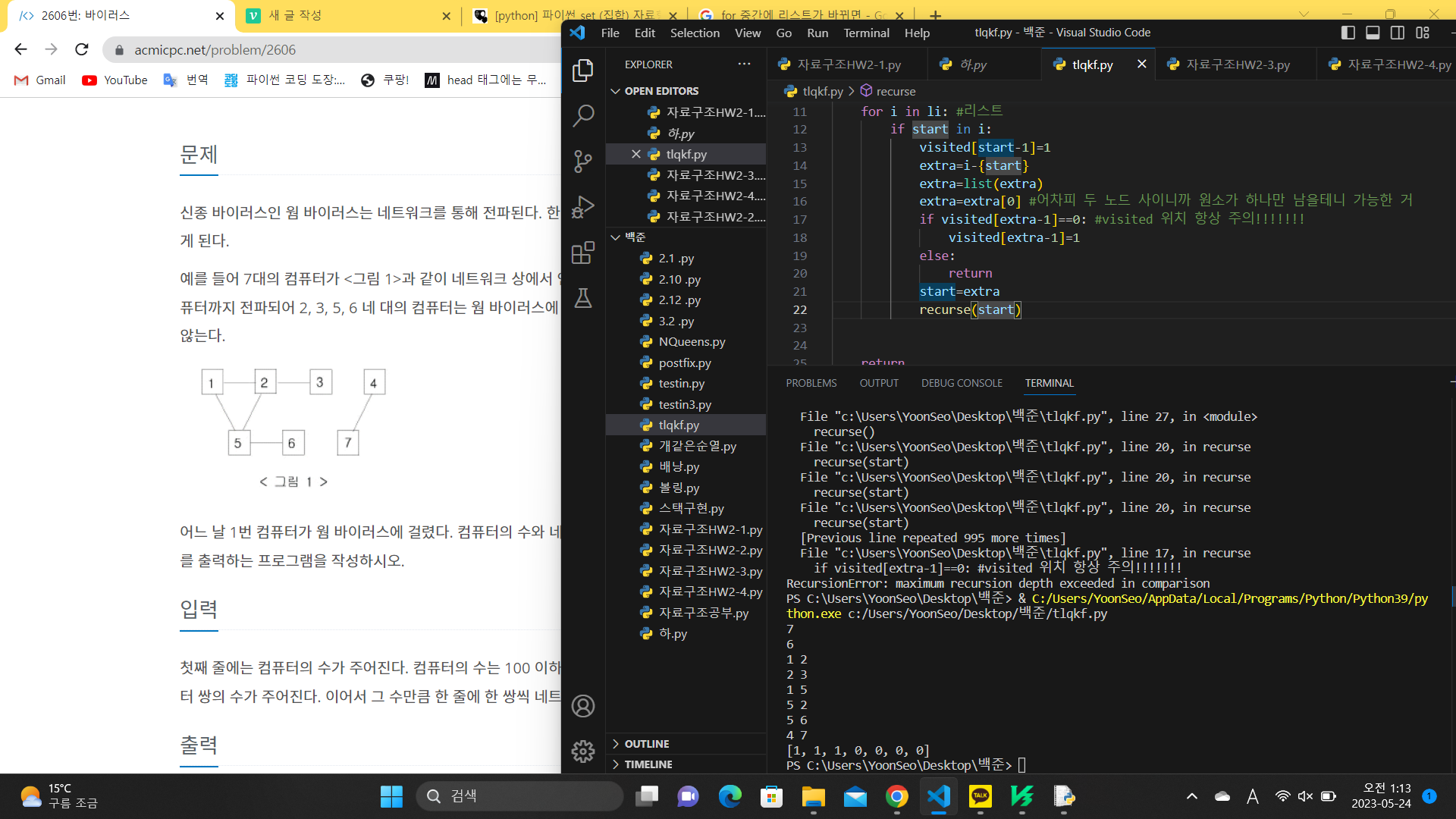Screen dimensions: 1456x819
Task: Toggle the bottom panel layout button
Action: 1373,33
